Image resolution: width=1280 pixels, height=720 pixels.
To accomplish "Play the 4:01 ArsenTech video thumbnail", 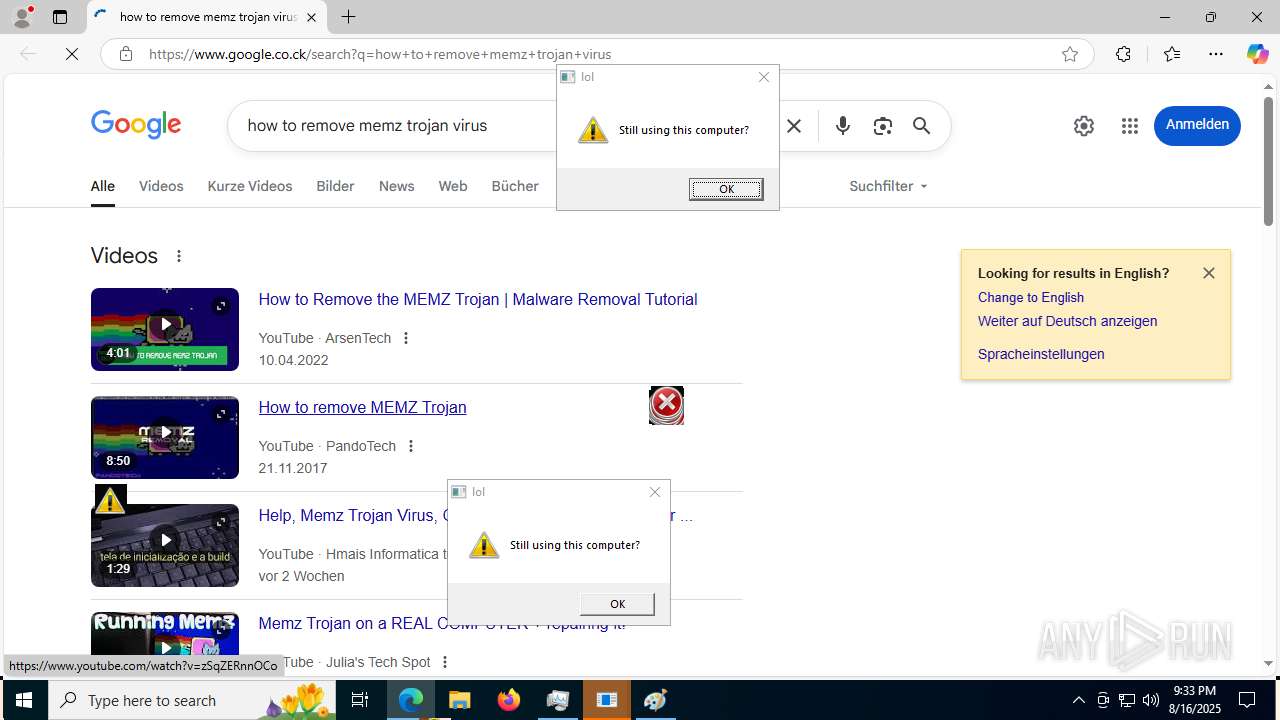I will point(165,329).
